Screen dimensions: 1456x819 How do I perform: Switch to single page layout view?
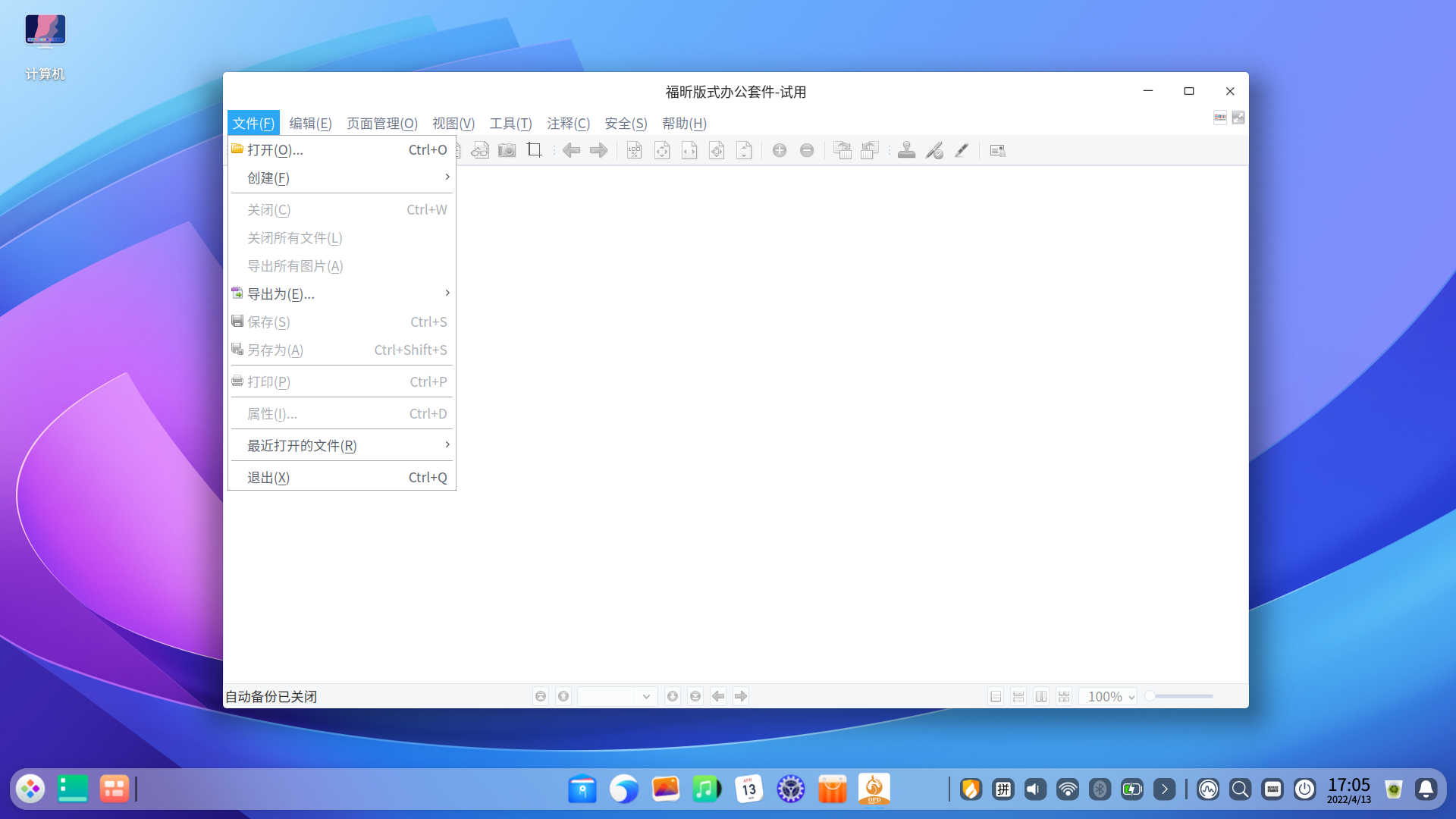click(996, 696)
